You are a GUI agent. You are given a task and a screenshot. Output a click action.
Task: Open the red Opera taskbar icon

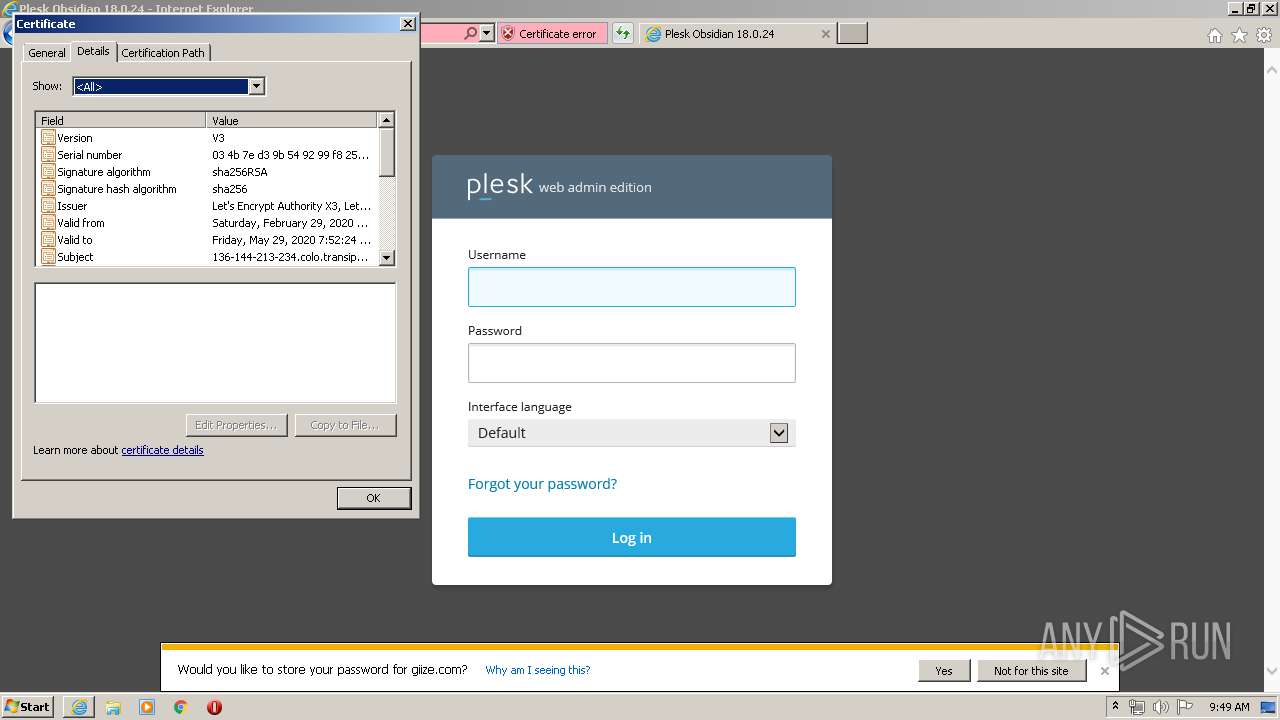(214, 707)
